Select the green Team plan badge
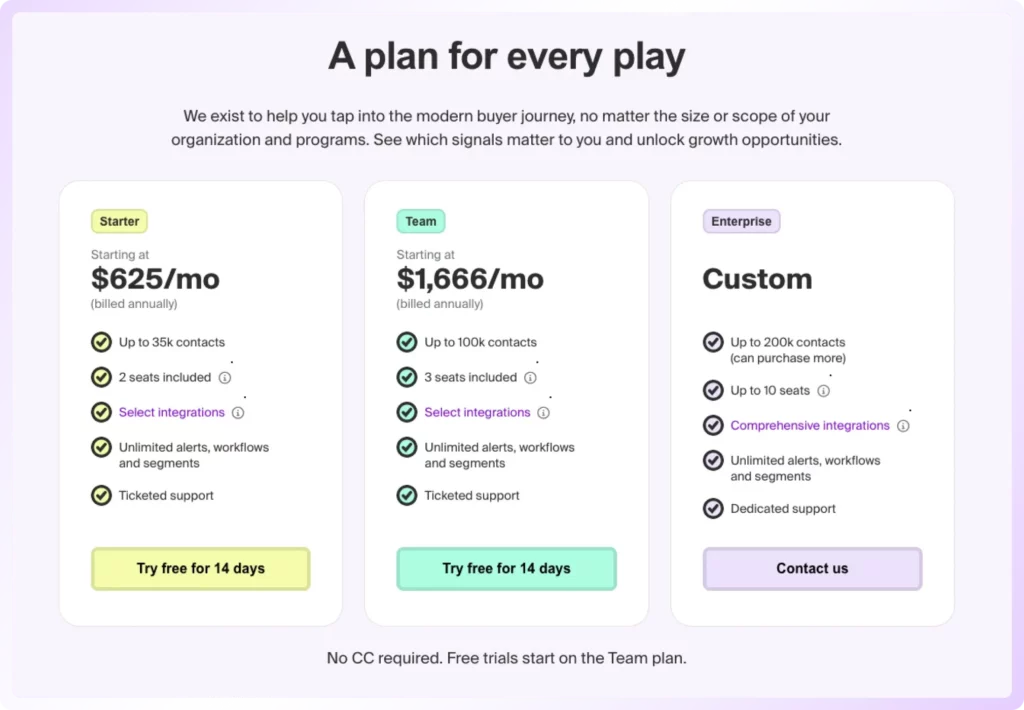Viewport: 1024px width, 710px height. pyautogui.click(x=421, y=221)
